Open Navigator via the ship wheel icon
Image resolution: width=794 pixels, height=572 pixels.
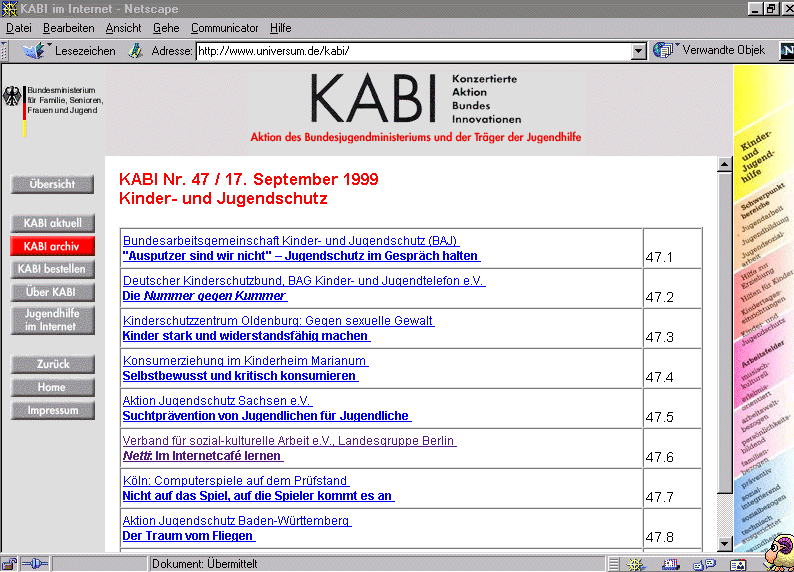tap(636, 564)
